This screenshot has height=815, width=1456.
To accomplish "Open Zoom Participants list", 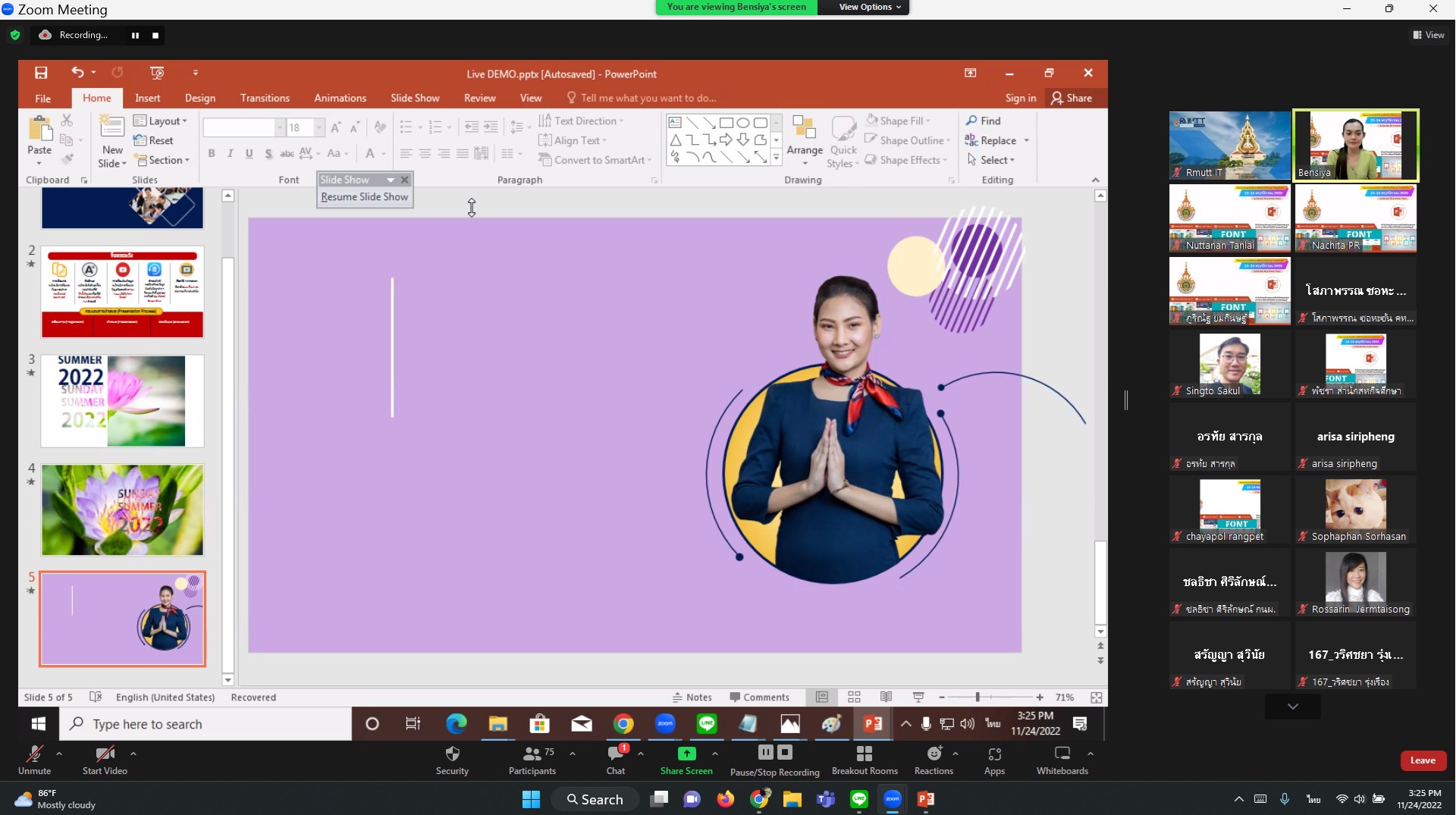I will 532,760.
